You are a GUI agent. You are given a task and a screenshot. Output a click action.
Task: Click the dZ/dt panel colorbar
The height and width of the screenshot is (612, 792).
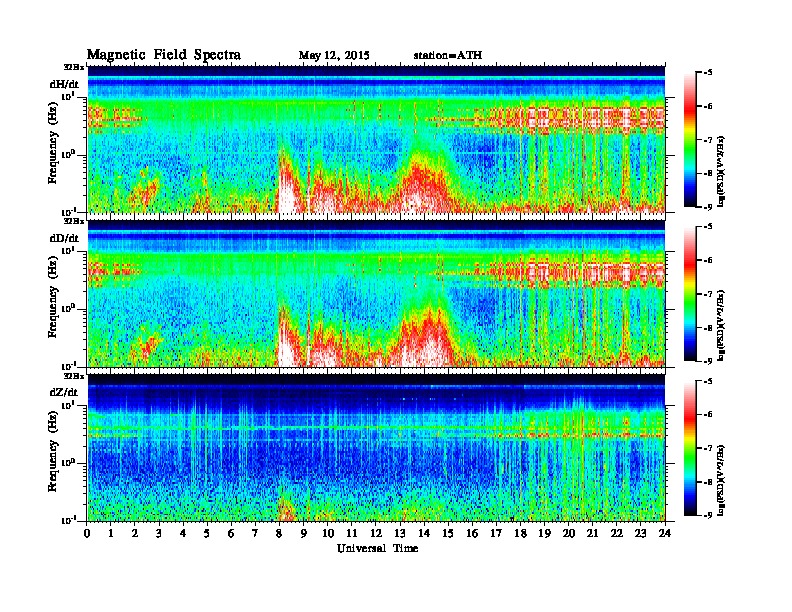tap(690, 448)
